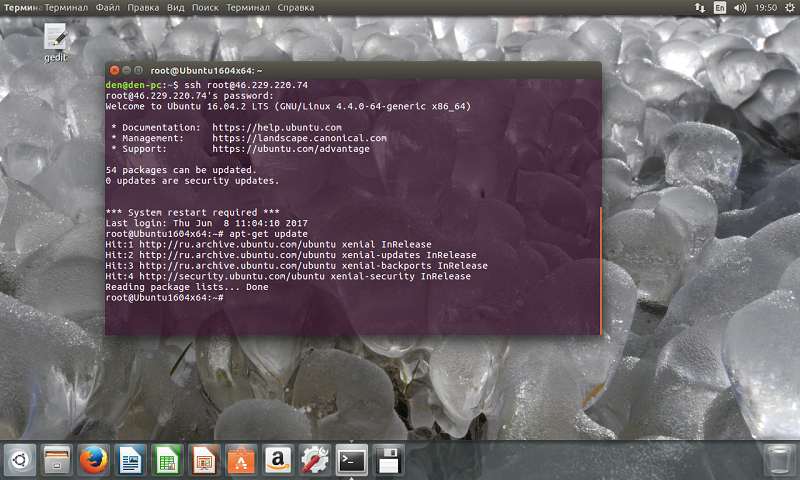Open the Вид menu

click(176, 8)
